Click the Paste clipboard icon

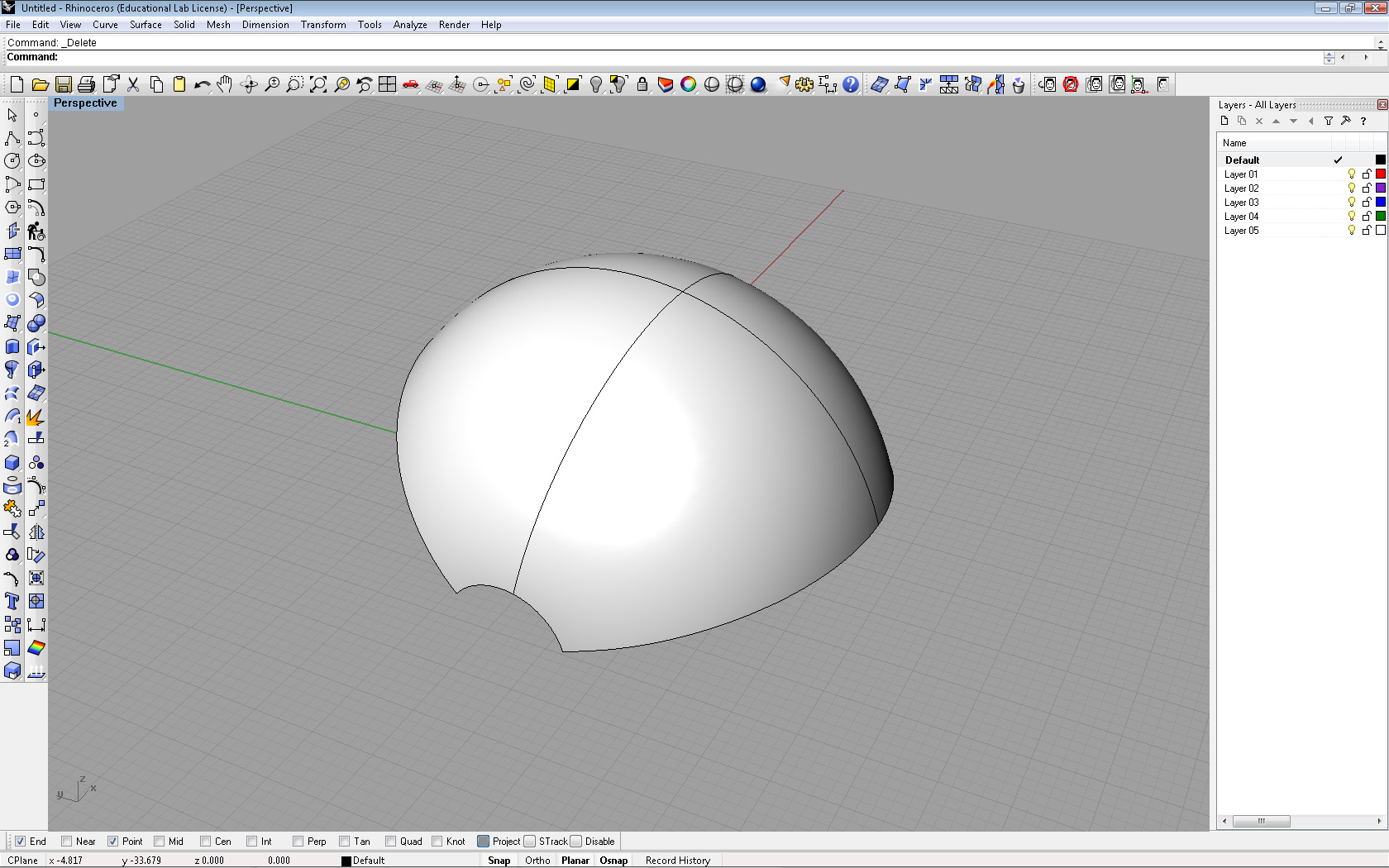click(179, 84)
